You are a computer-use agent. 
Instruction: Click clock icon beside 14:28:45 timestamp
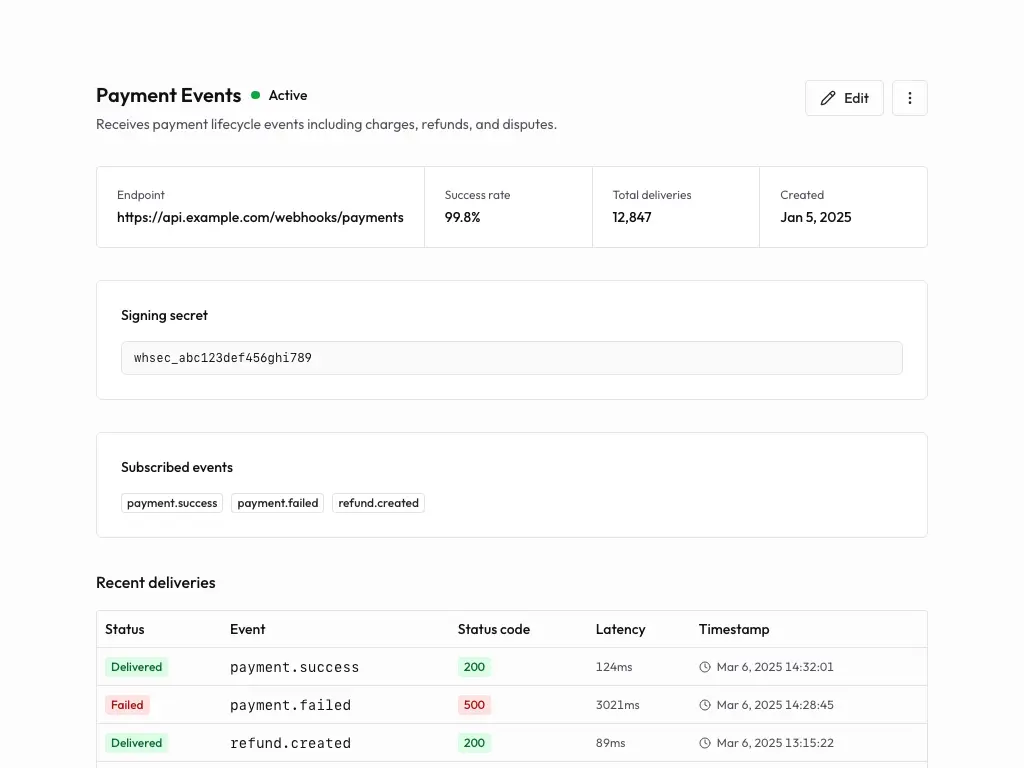pyautogui.click(x=705, y=705)
